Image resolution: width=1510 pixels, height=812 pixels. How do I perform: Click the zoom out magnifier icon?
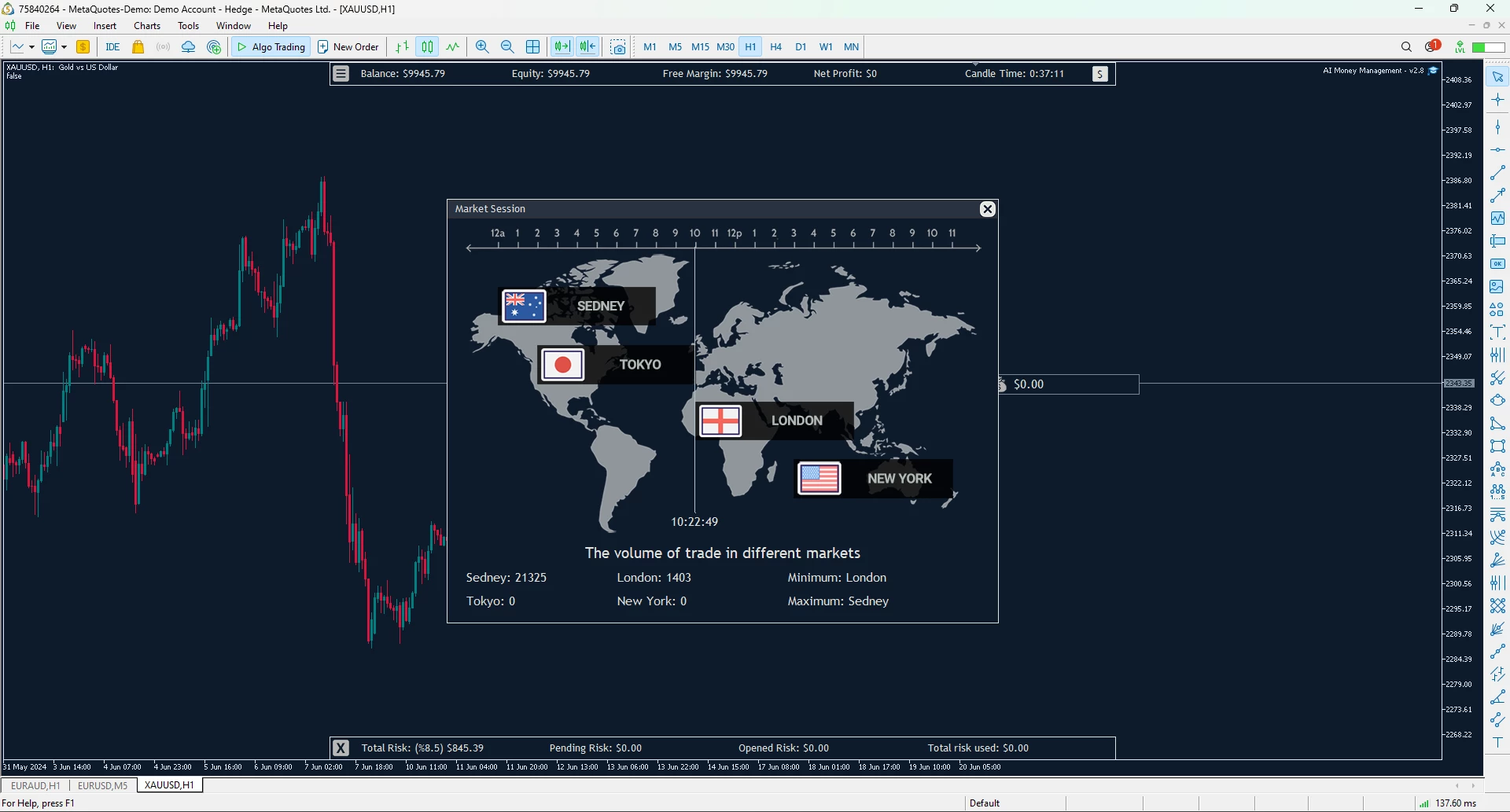[507, 47]
